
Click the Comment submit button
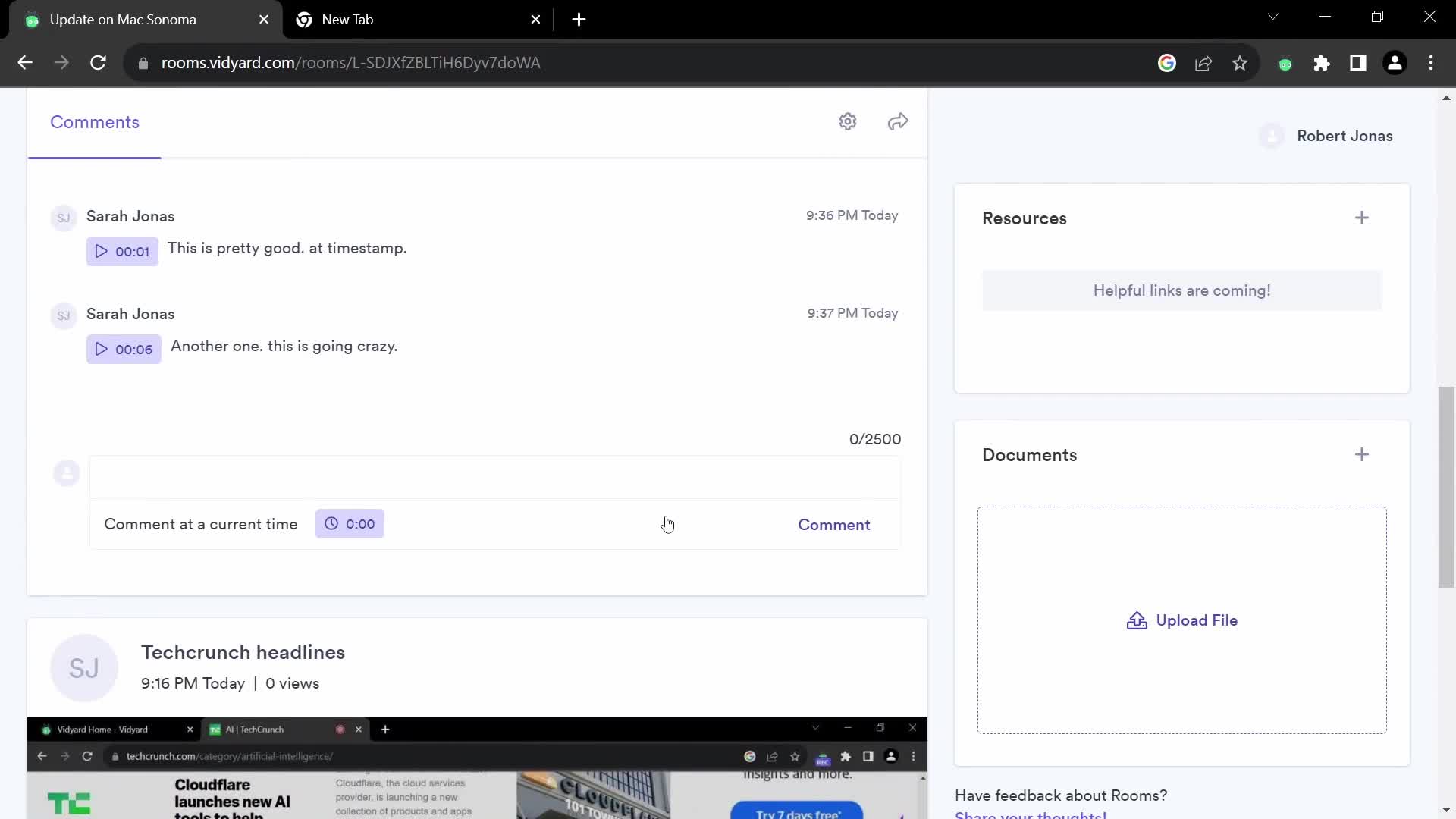point(833,525)
